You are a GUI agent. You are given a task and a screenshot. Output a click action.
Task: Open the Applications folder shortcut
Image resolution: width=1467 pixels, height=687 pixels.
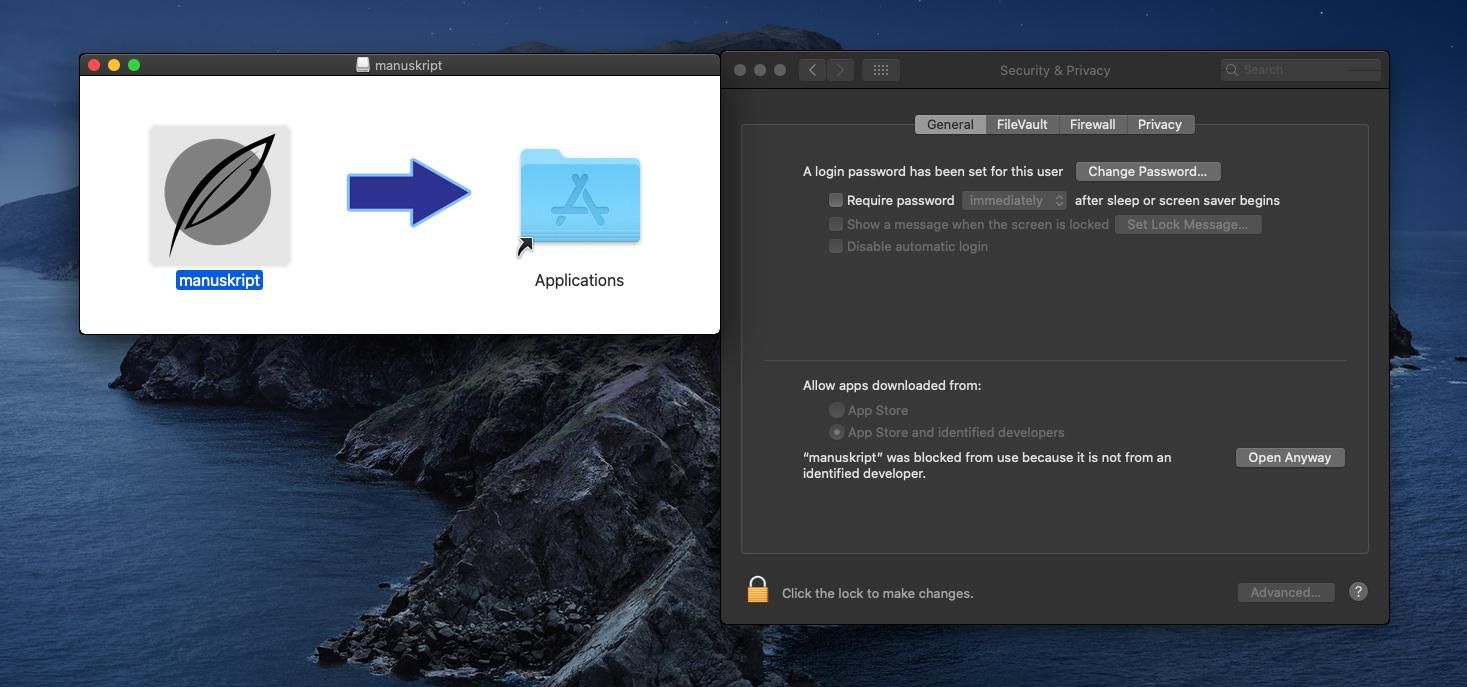pos(579,198)
